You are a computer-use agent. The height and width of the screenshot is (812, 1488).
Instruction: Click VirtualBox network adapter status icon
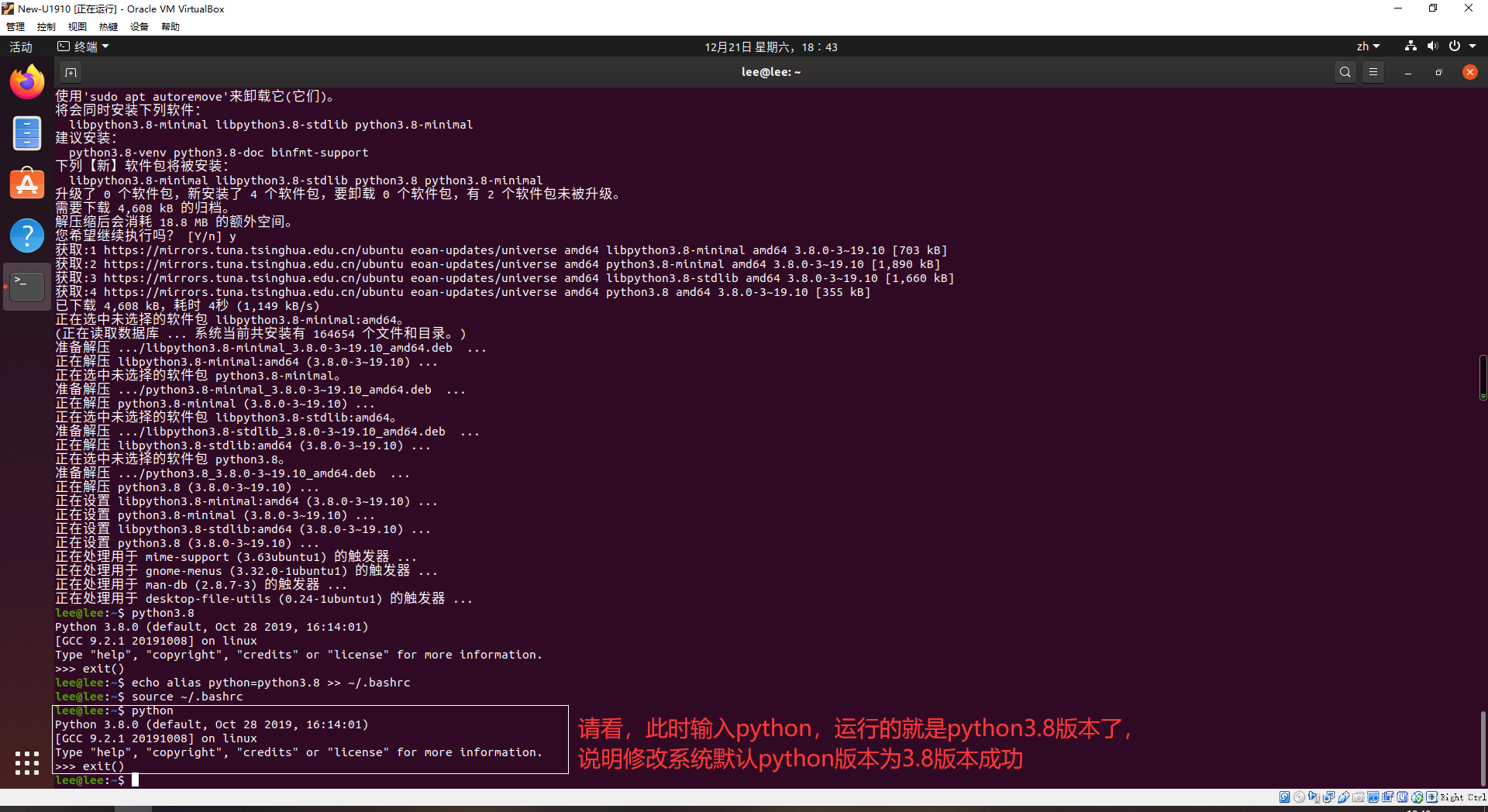[1328, 797]
